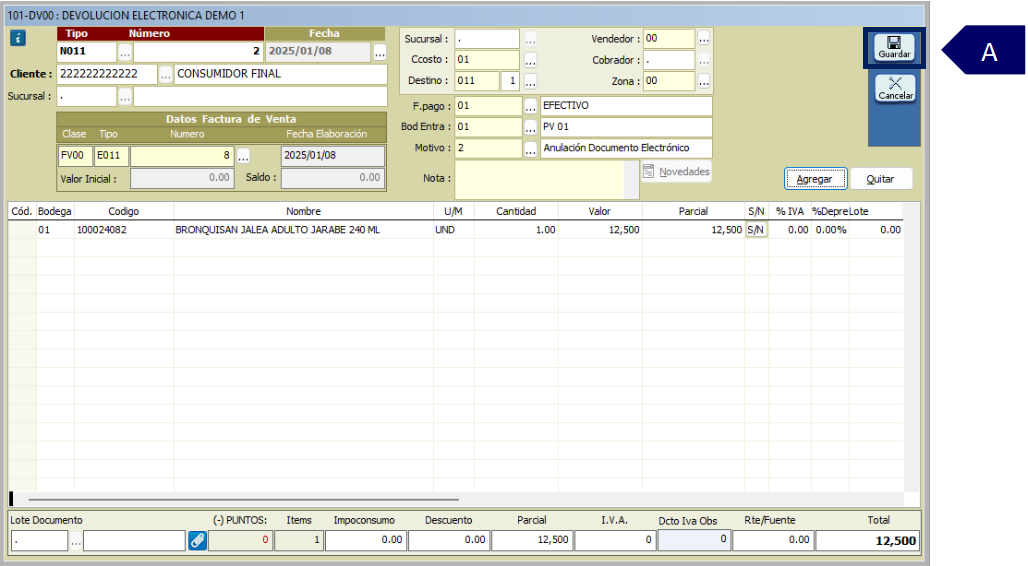1028x566 pixels.
Task: Click the Descuento total field
Action: click(448, 540)
